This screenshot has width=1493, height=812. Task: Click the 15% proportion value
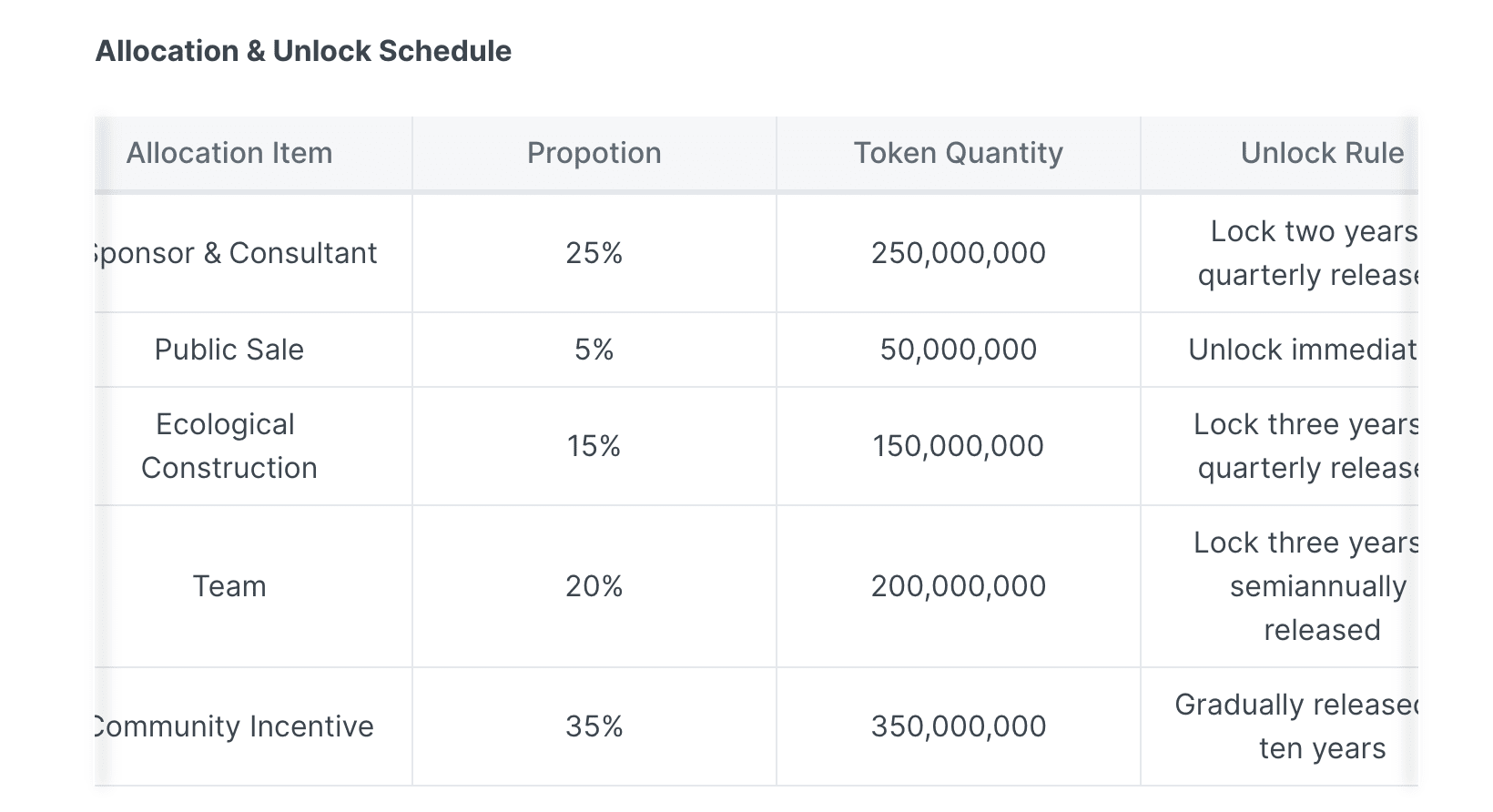[x=594, y=446]
